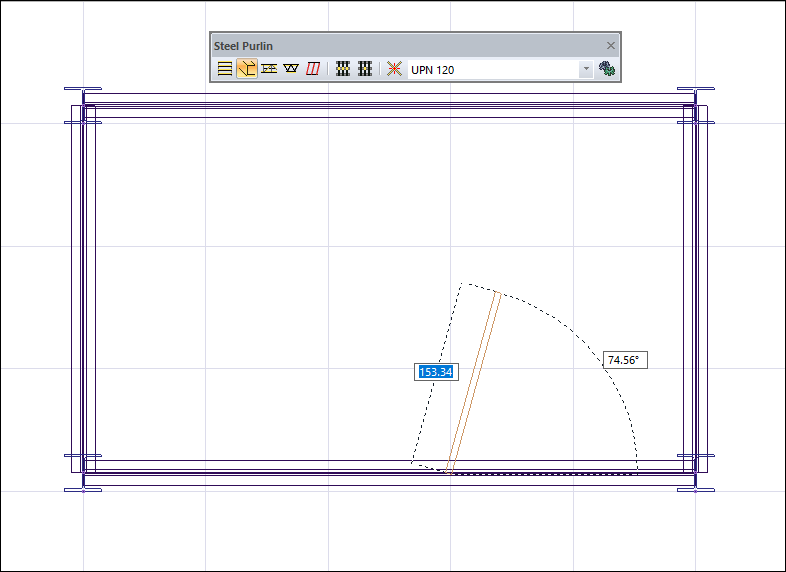The height and width of the screenshot is (572, 786).
Task: Click the second black grid pattern icon
Action: 365,69
